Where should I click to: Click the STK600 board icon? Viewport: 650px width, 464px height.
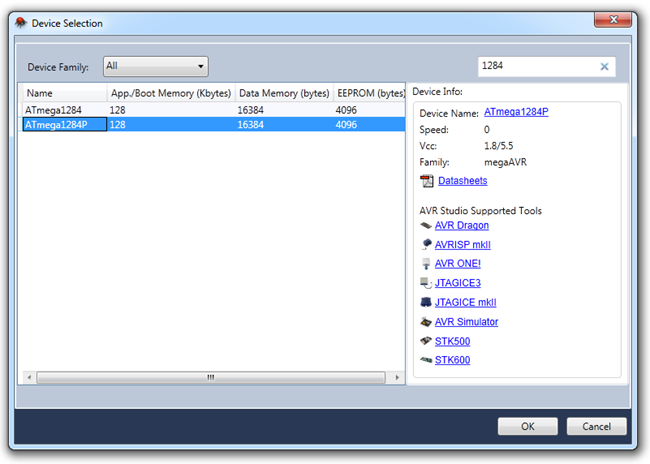point(426,360)
